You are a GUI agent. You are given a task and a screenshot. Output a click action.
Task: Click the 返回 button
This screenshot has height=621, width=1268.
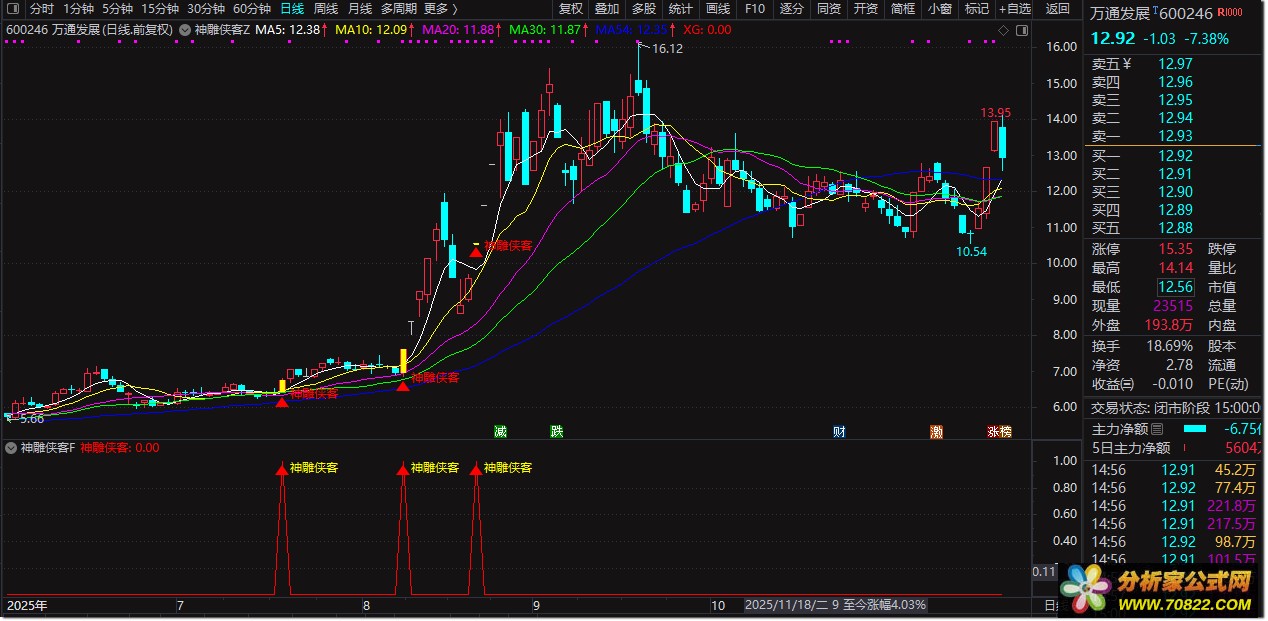coord(1057,9)
